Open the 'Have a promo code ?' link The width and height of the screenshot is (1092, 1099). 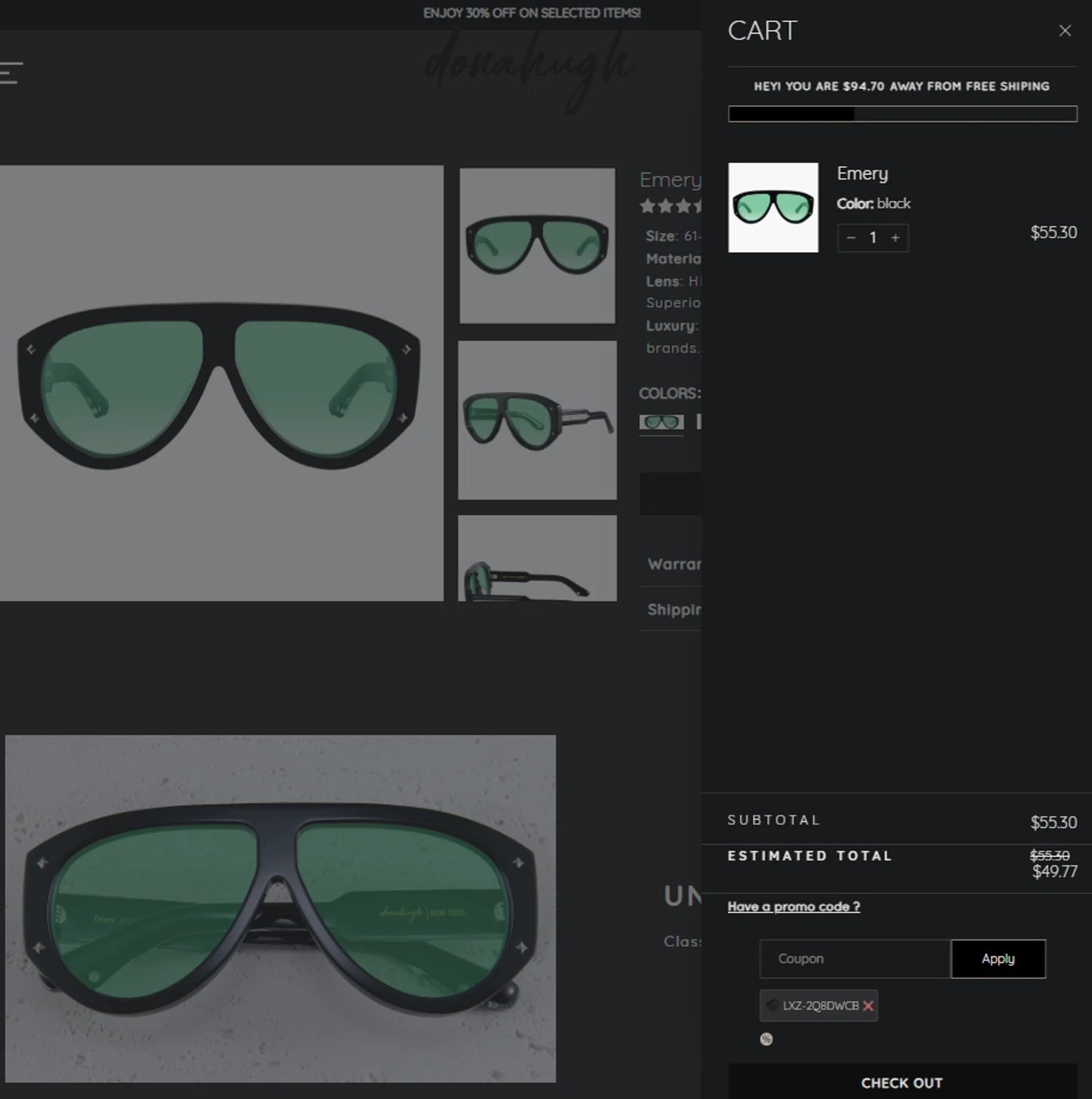coord(794,906)
